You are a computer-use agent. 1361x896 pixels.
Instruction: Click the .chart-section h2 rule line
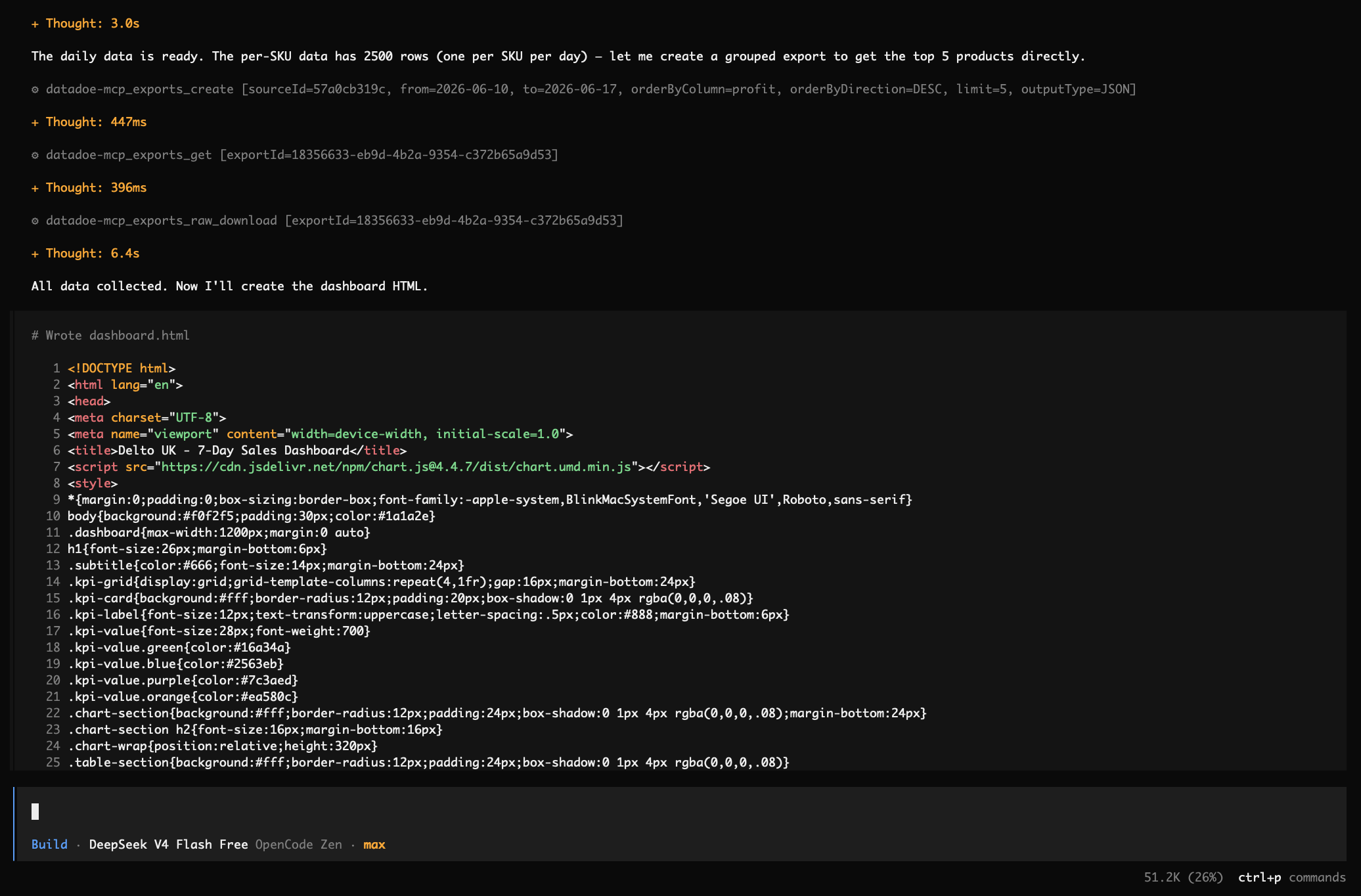point(255,730)
